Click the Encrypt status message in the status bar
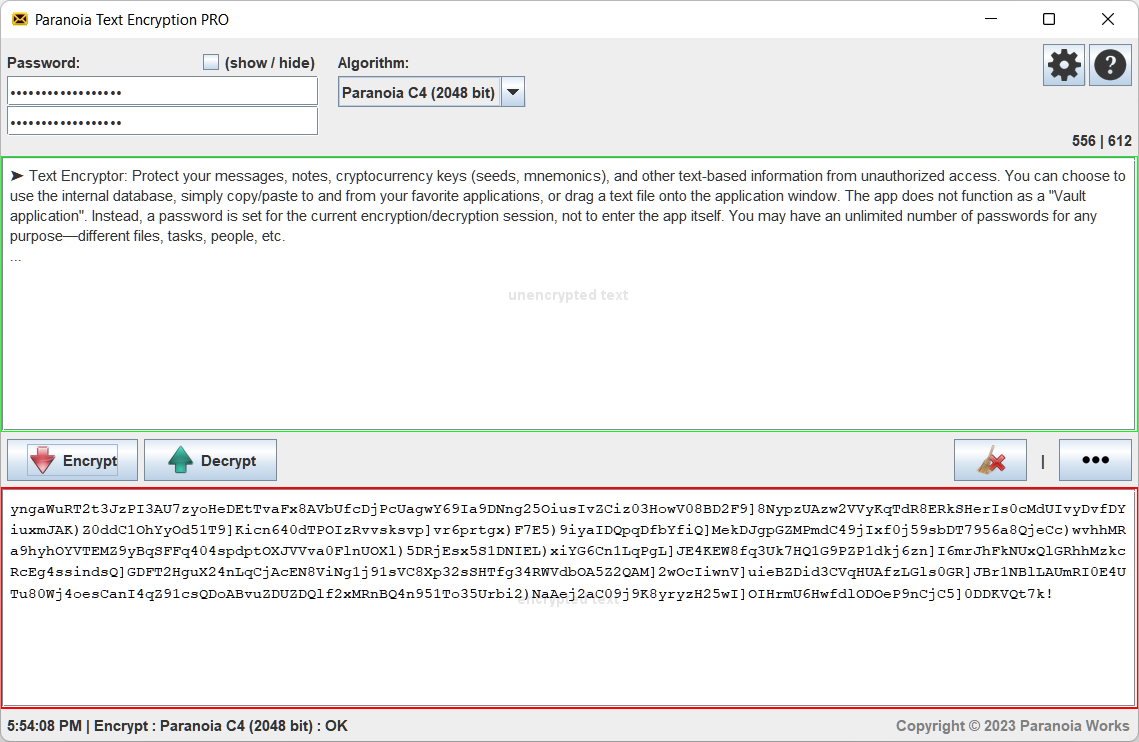This screenshot has width=1139, height=742. tap(180, 724)
